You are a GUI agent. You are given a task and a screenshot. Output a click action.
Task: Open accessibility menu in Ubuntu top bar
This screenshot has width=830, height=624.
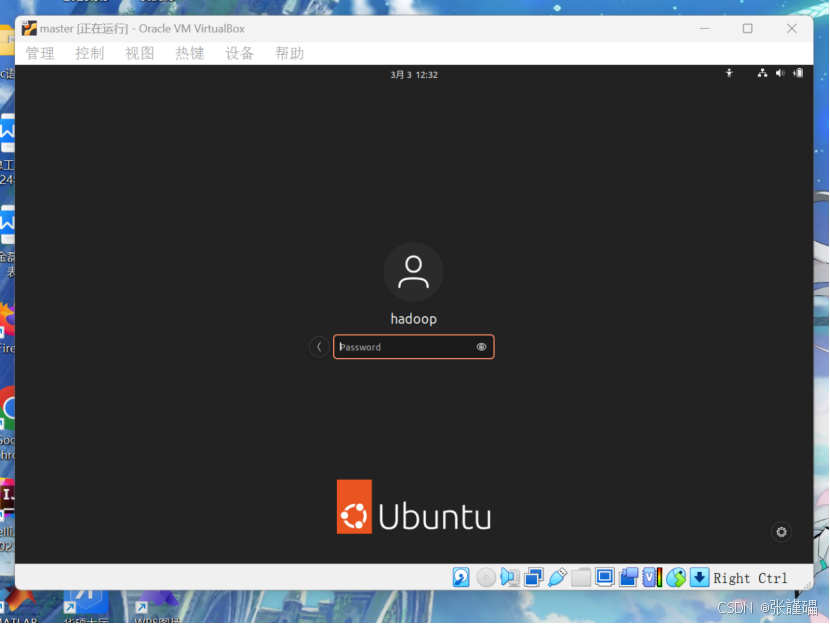(729, 74)
